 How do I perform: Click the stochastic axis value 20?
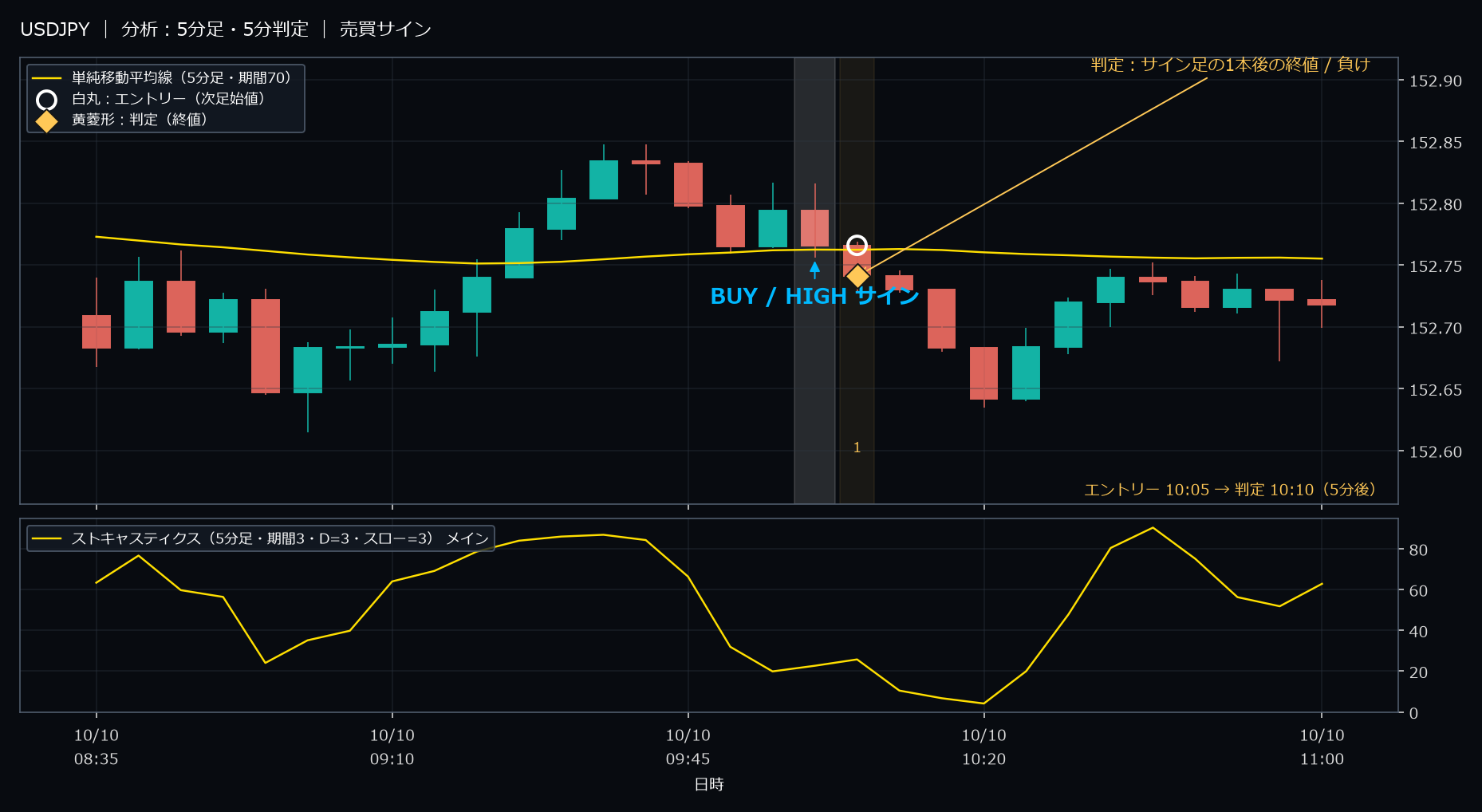click(1418, 672)
